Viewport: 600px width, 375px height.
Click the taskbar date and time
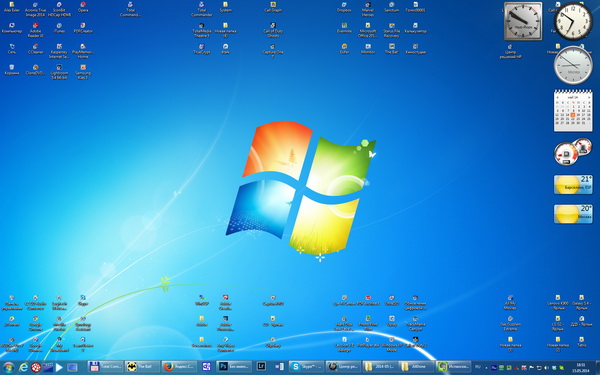[581, 367]
